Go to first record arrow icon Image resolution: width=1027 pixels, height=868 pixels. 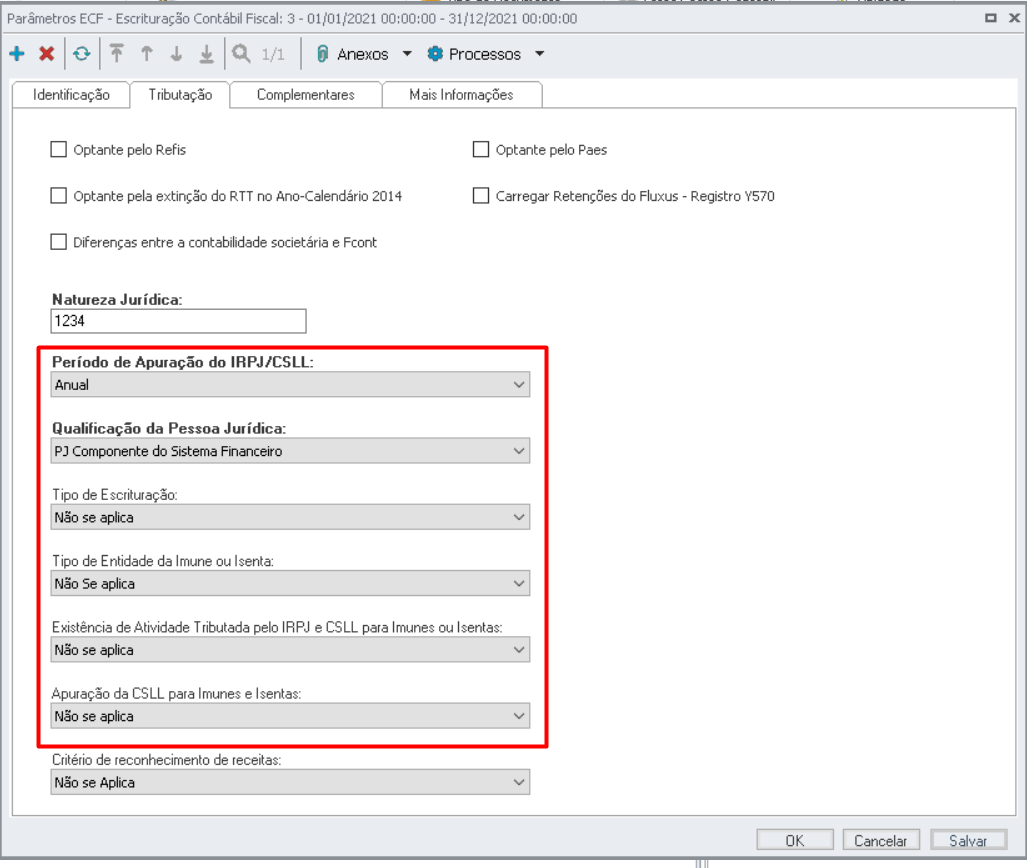pos(117,54)
